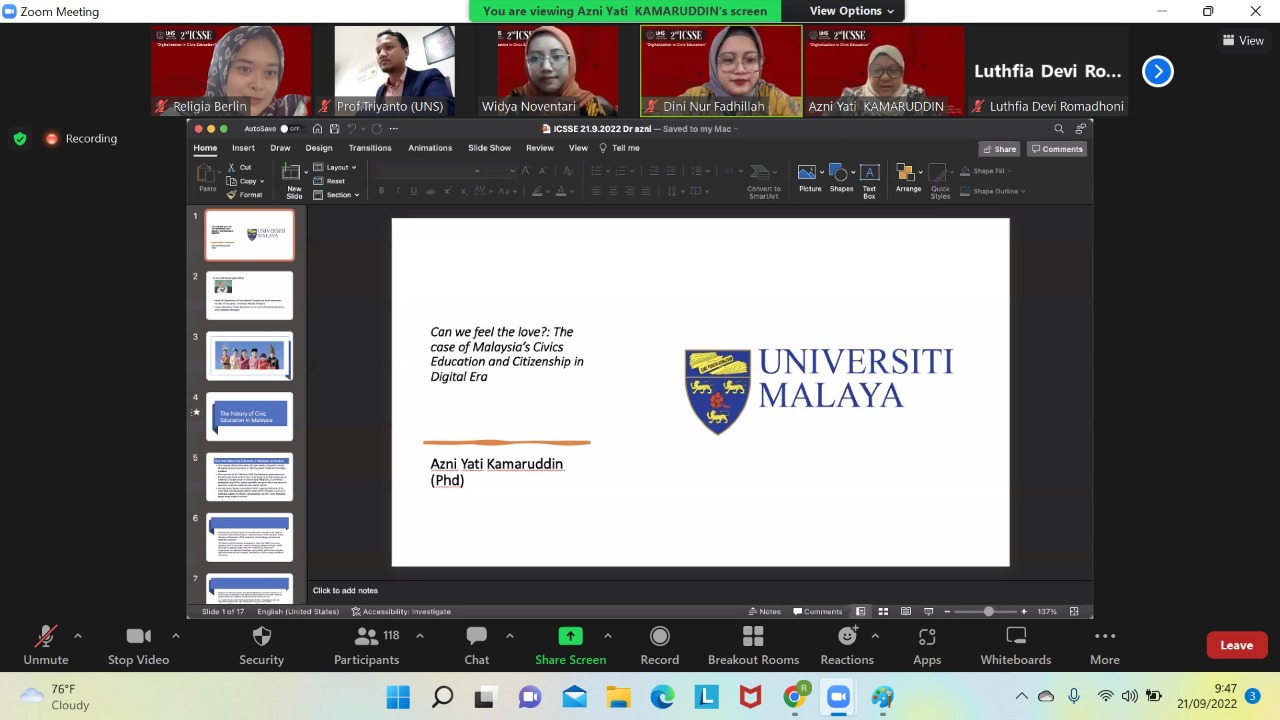Select slide 3 thumbnail in the slide panel
This screenshot has width=1280, height=720.
(249, 356)
